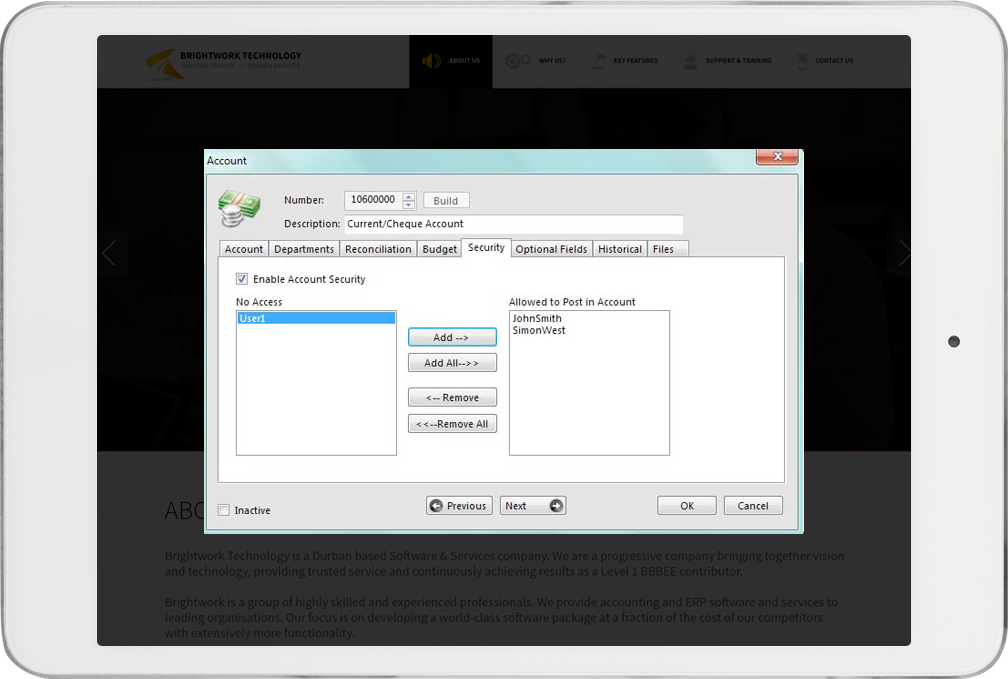Tick the Inactive checkbox
Image resolution: width=1008 pixels, height=679 pixels.
point(224,510)
